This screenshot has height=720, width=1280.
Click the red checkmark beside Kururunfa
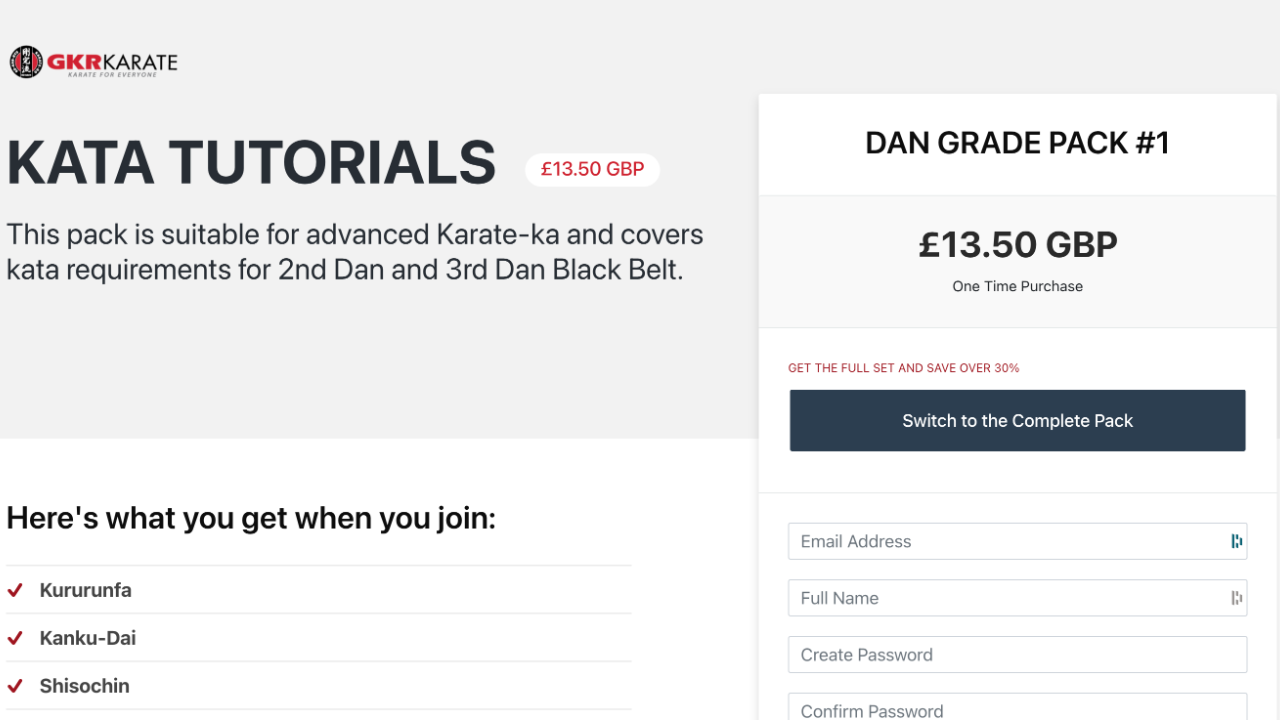pyautogui.click(x=15, y=590)
